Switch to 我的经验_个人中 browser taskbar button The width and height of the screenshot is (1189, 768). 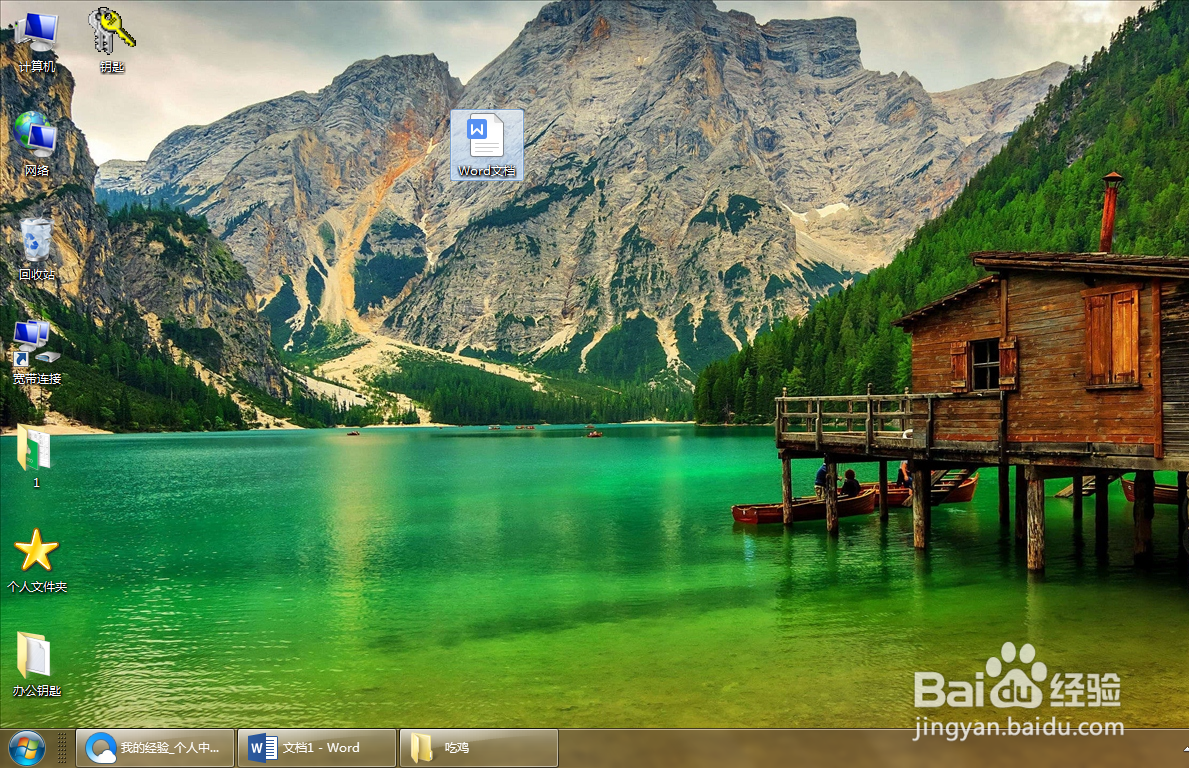[155, 748]
